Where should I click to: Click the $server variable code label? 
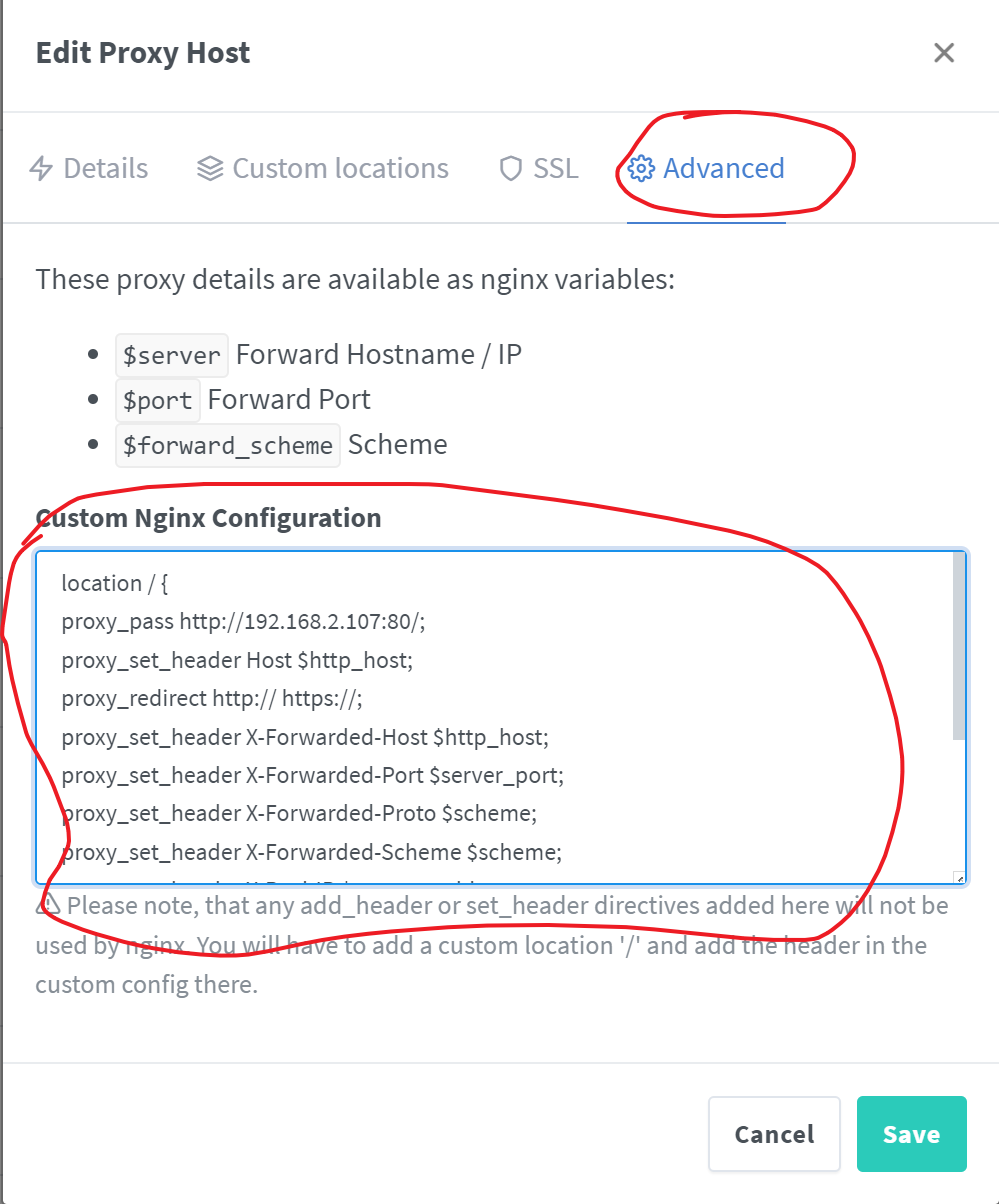tap(172, 355)
